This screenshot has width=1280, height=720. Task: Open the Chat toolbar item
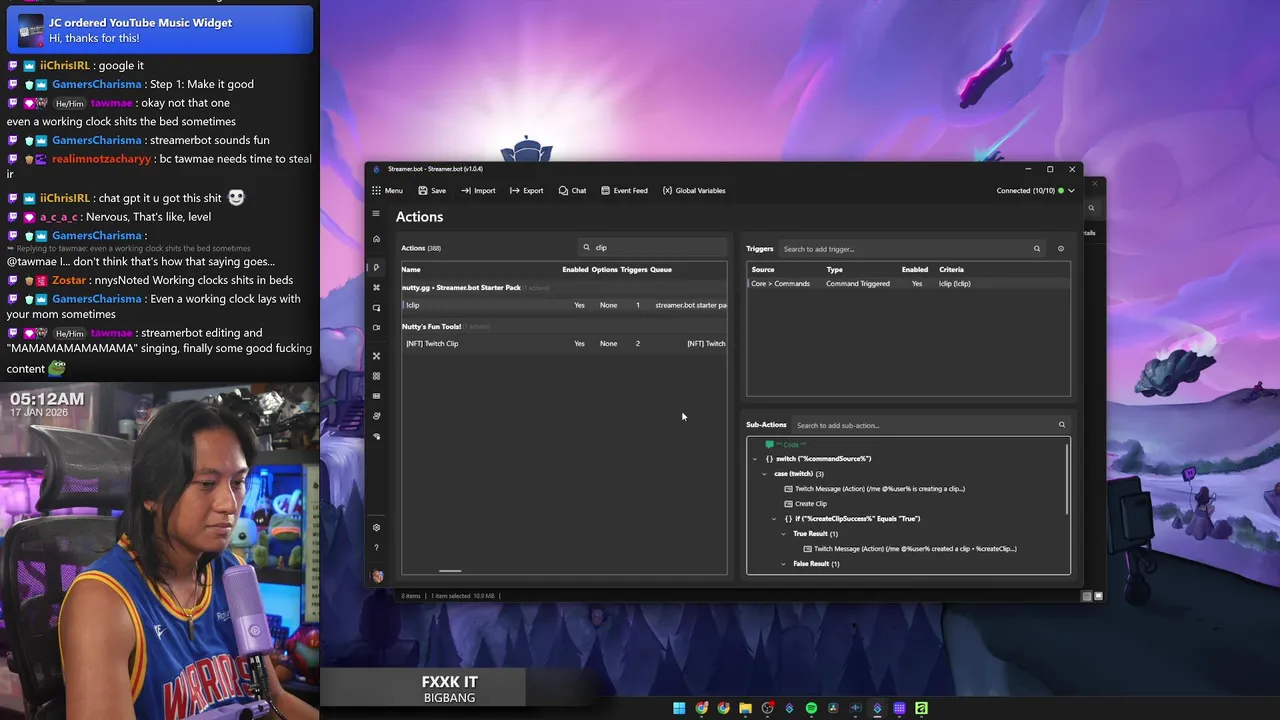pos(572,190)
